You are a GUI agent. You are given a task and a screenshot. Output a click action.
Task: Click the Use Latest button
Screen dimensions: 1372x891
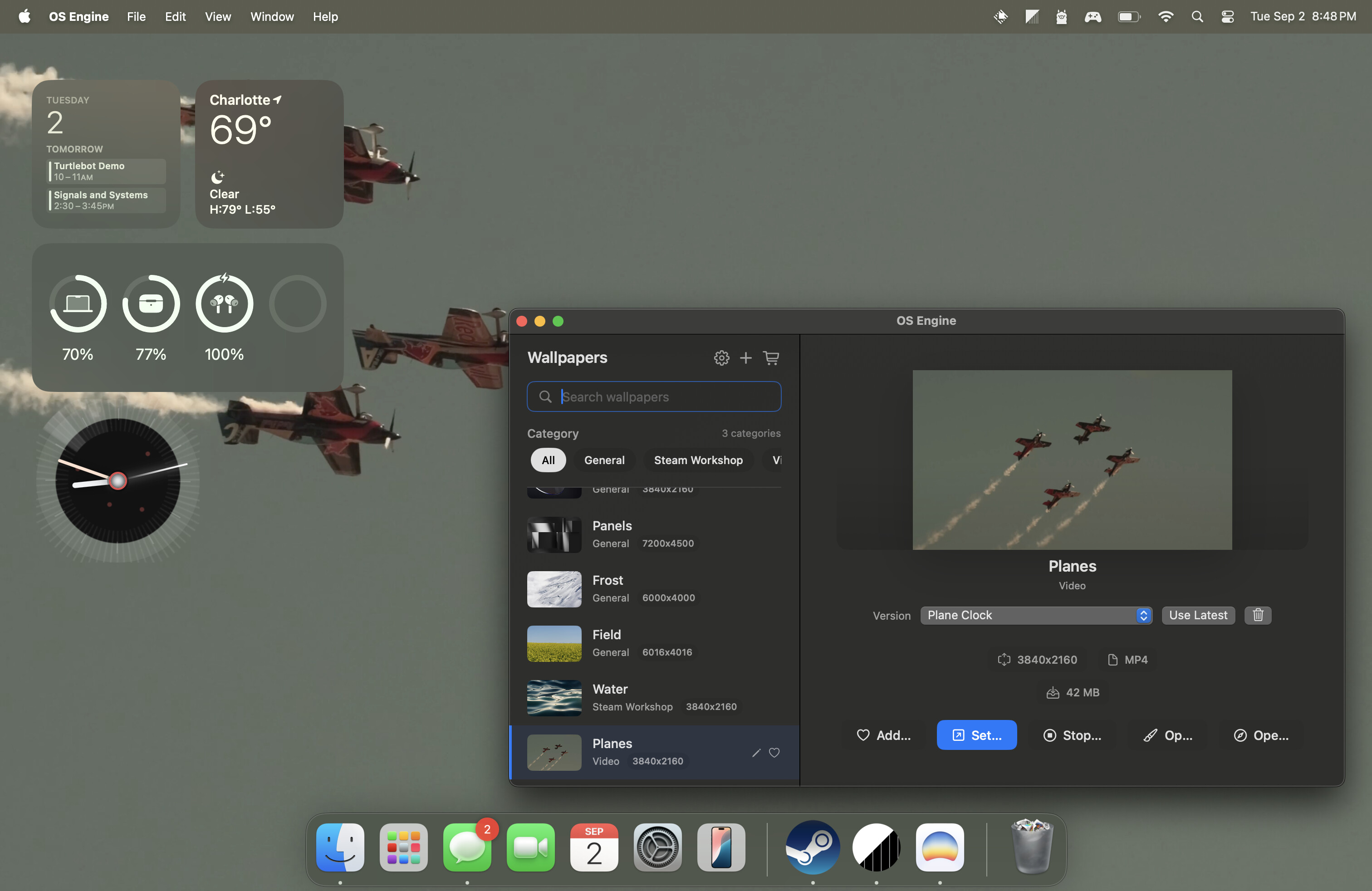tap(1198, 615)
